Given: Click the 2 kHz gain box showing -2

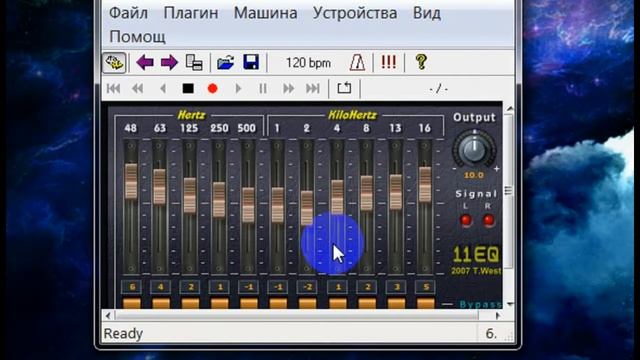Looking at the screenshot, I should 307,287.
